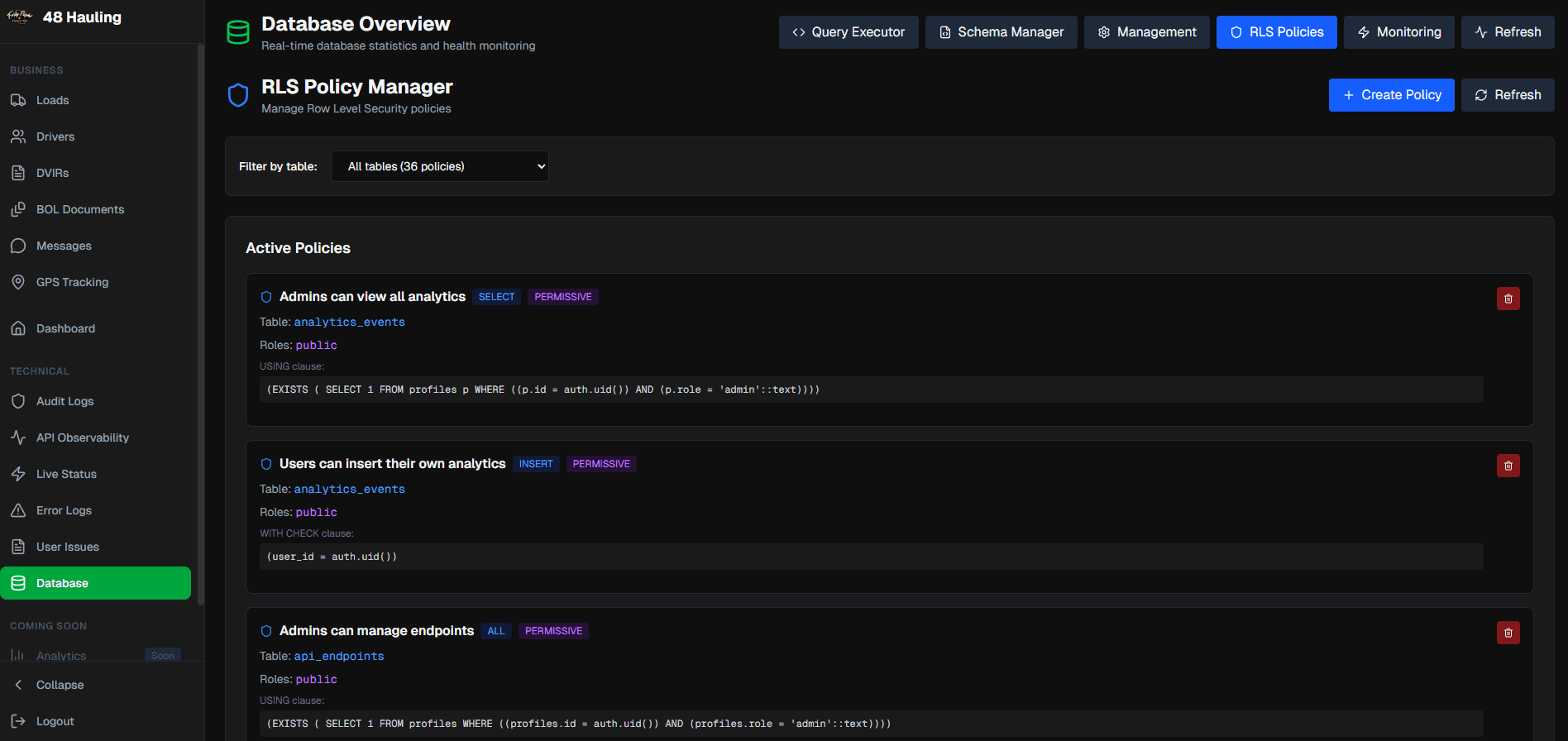Click the sidebar scrollbar
This screenshot has width=1568, height=741.
pos(201,324)
